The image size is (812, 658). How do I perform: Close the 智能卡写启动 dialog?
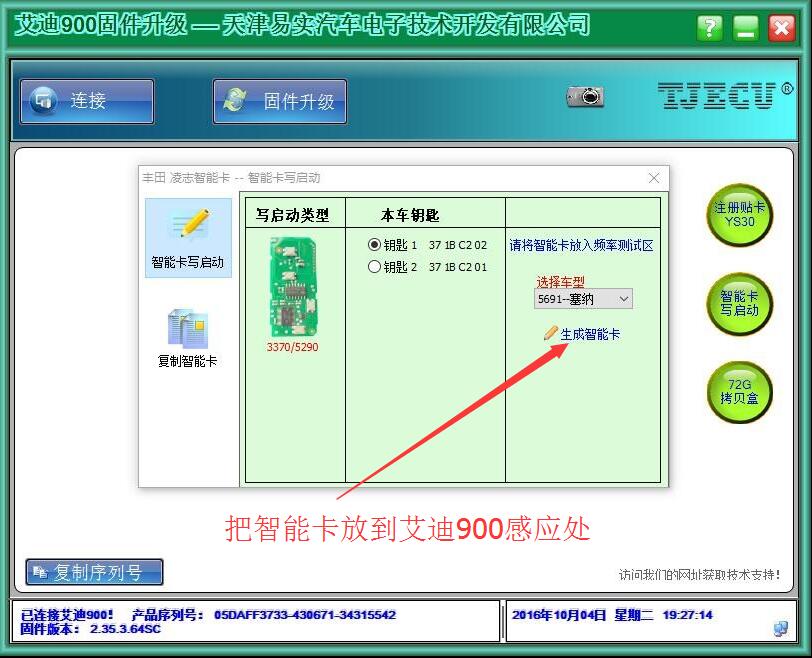[x=654, y=178]
